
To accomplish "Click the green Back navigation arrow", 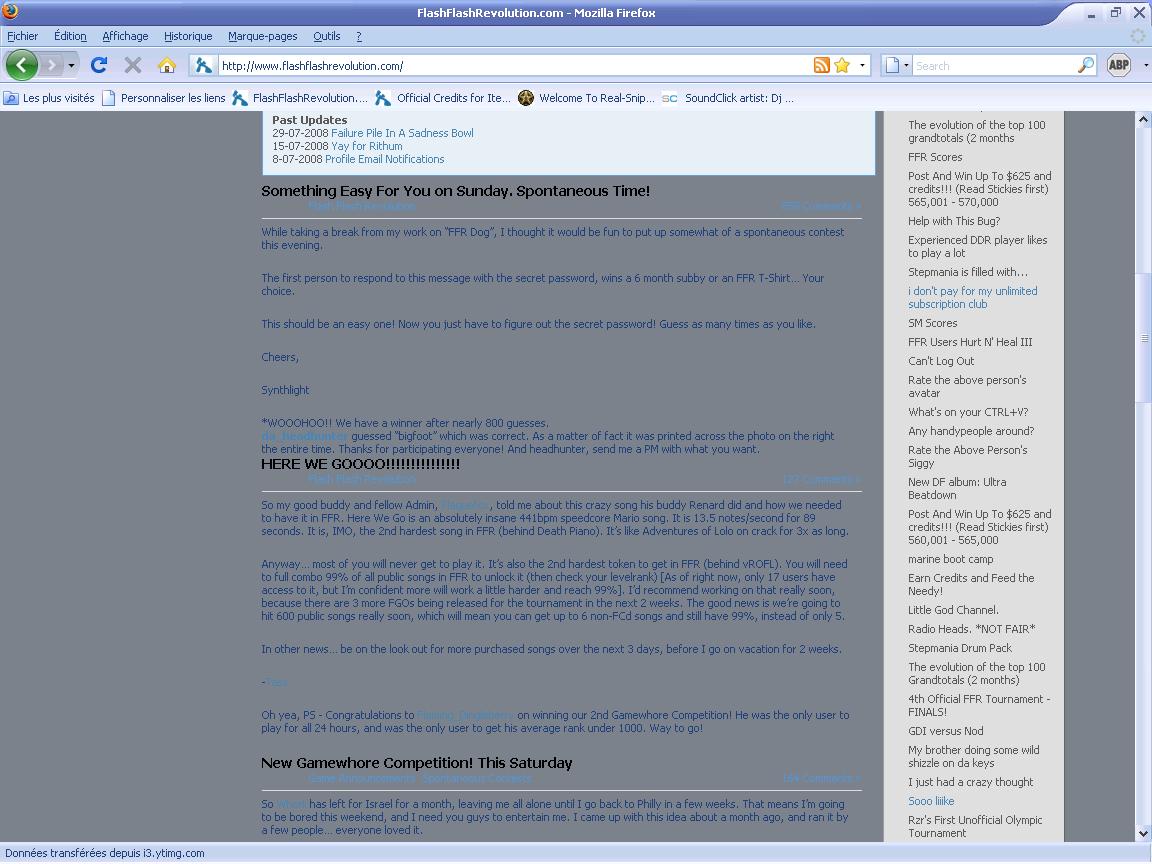I will (x=22, y=65).
